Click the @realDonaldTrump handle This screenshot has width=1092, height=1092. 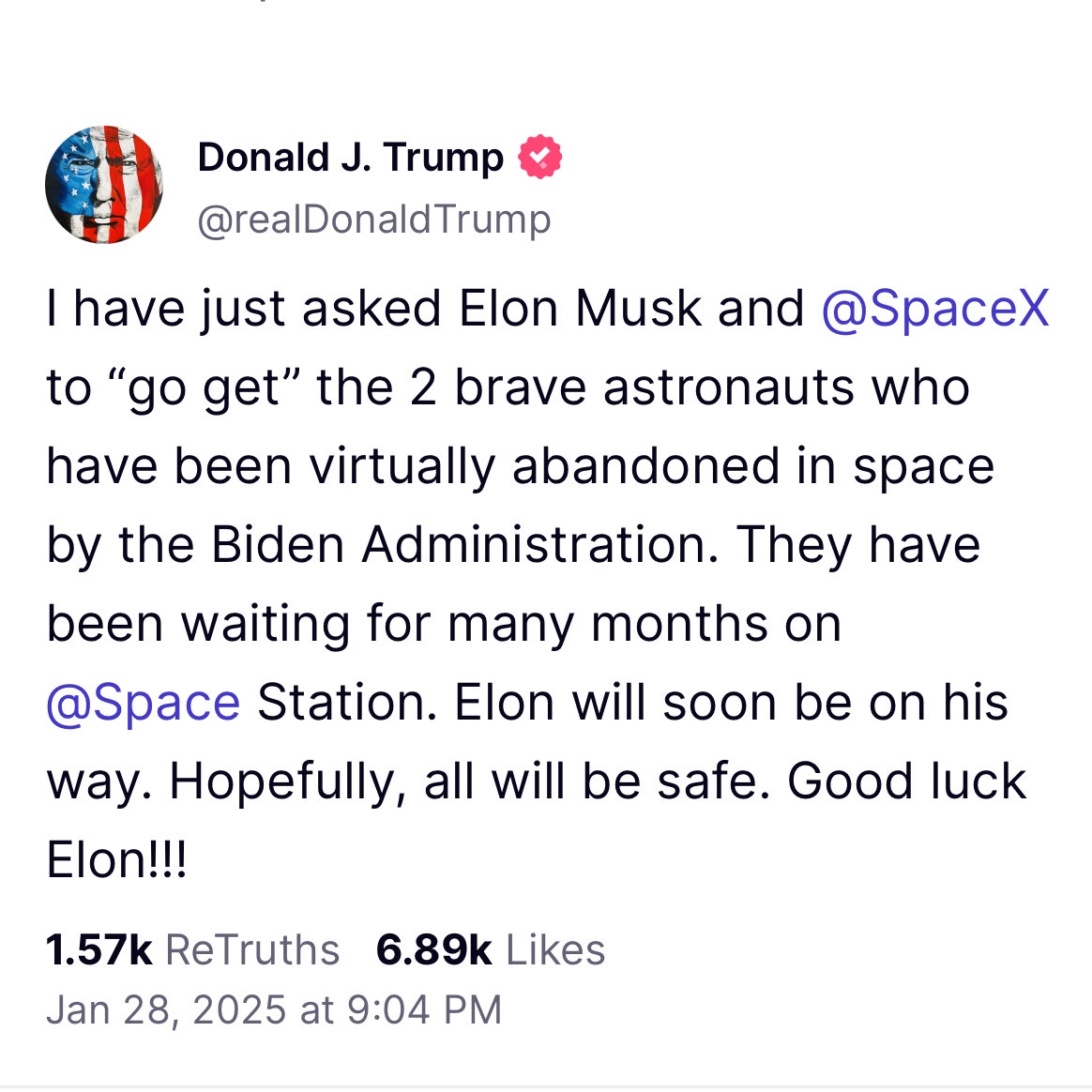374,220
